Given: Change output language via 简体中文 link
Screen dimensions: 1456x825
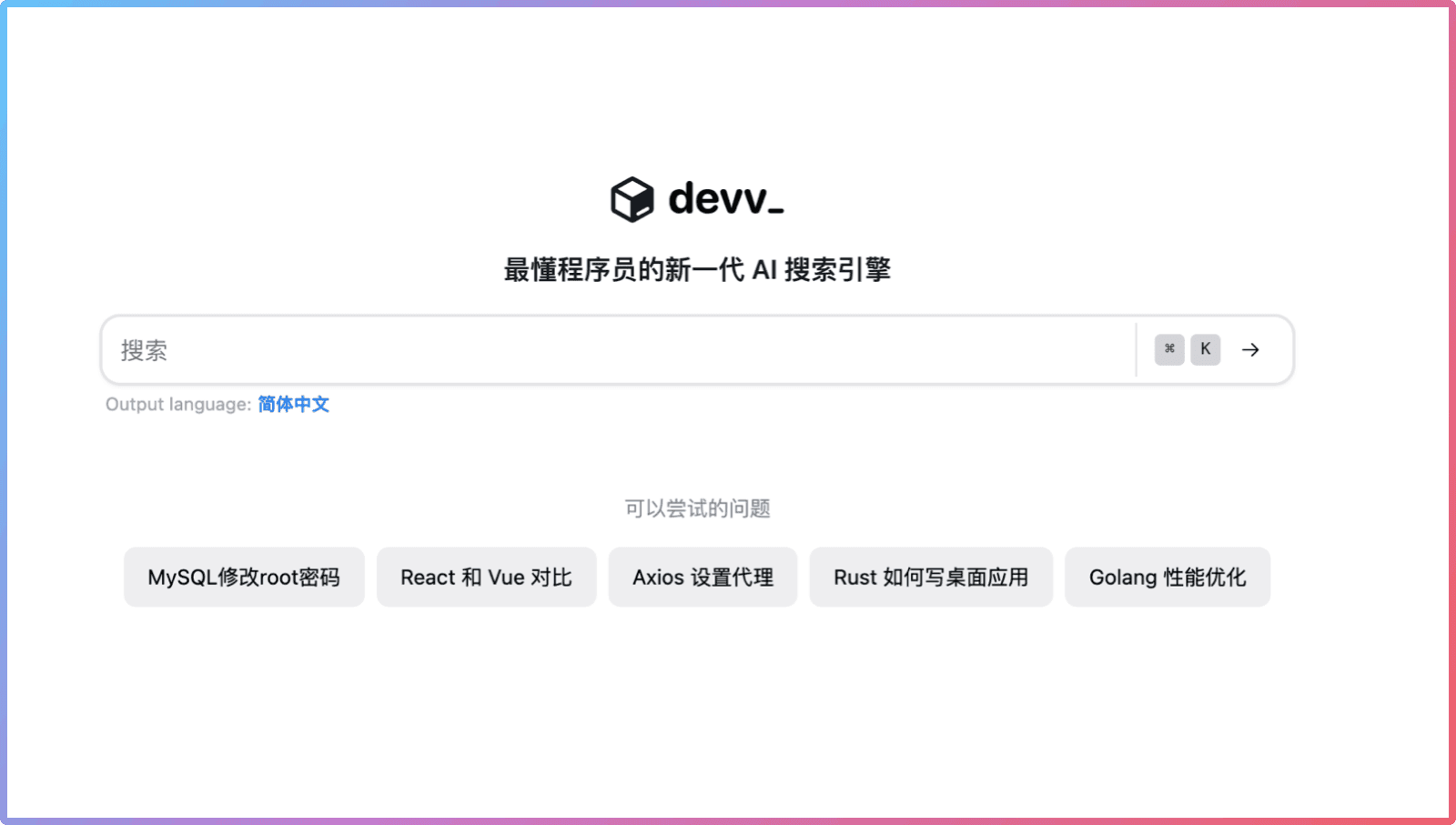Looking at the screenshot, I should click(293, 404).
